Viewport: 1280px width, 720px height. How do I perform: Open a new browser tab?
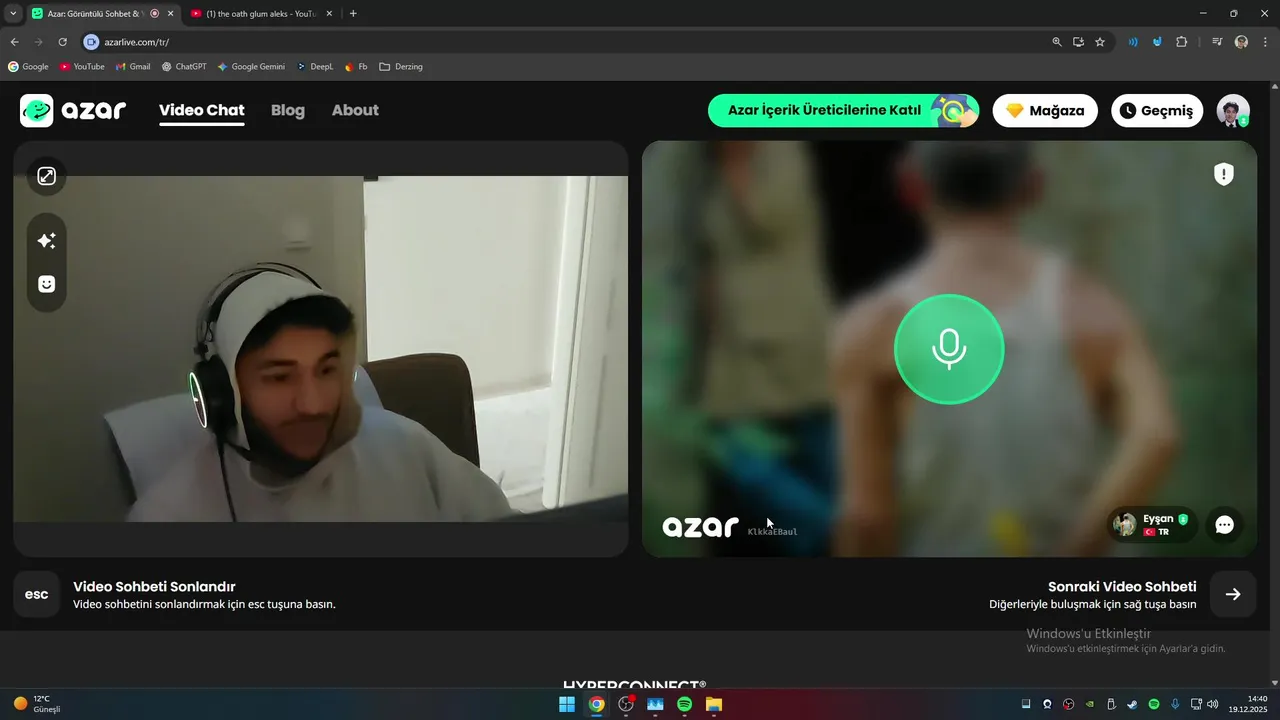[353, 14]
